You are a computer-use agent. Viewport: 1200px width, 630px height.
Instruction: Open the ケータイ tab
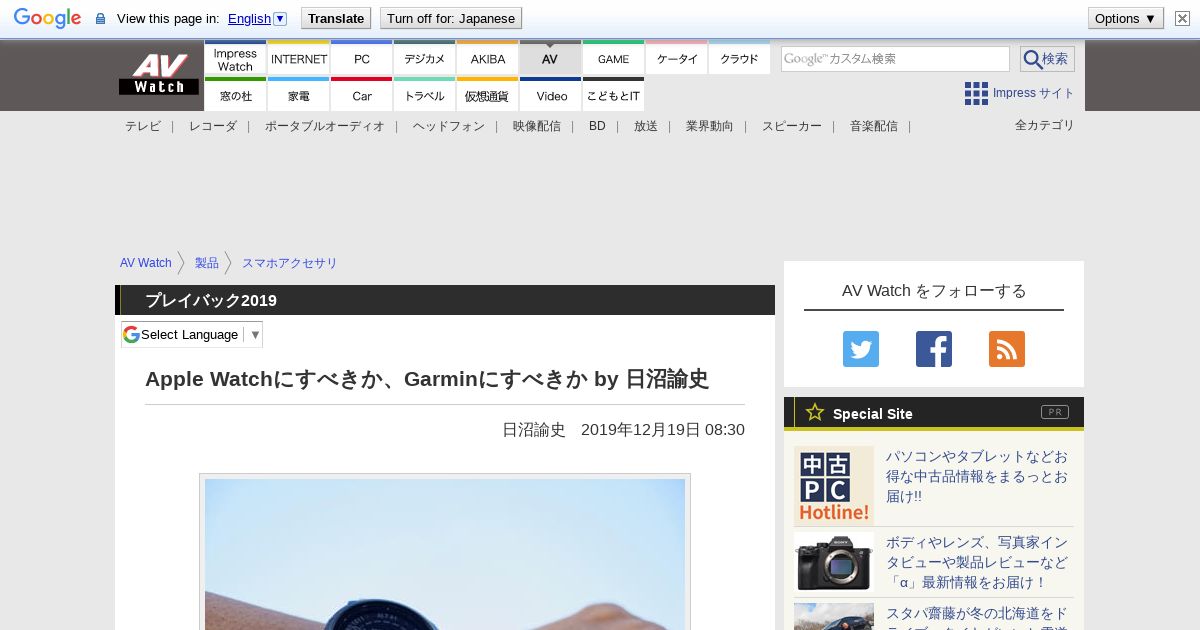pos(677,59)
